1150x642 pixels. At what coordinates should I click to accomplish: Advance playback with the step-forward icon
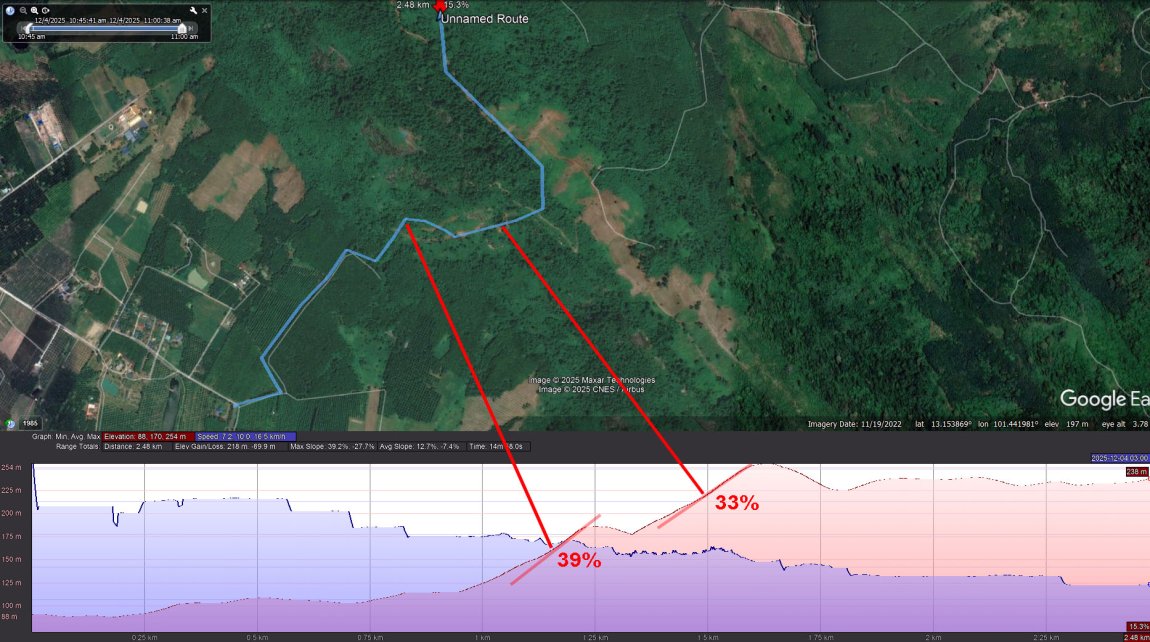pyautogui.click(x=191, y=29)
